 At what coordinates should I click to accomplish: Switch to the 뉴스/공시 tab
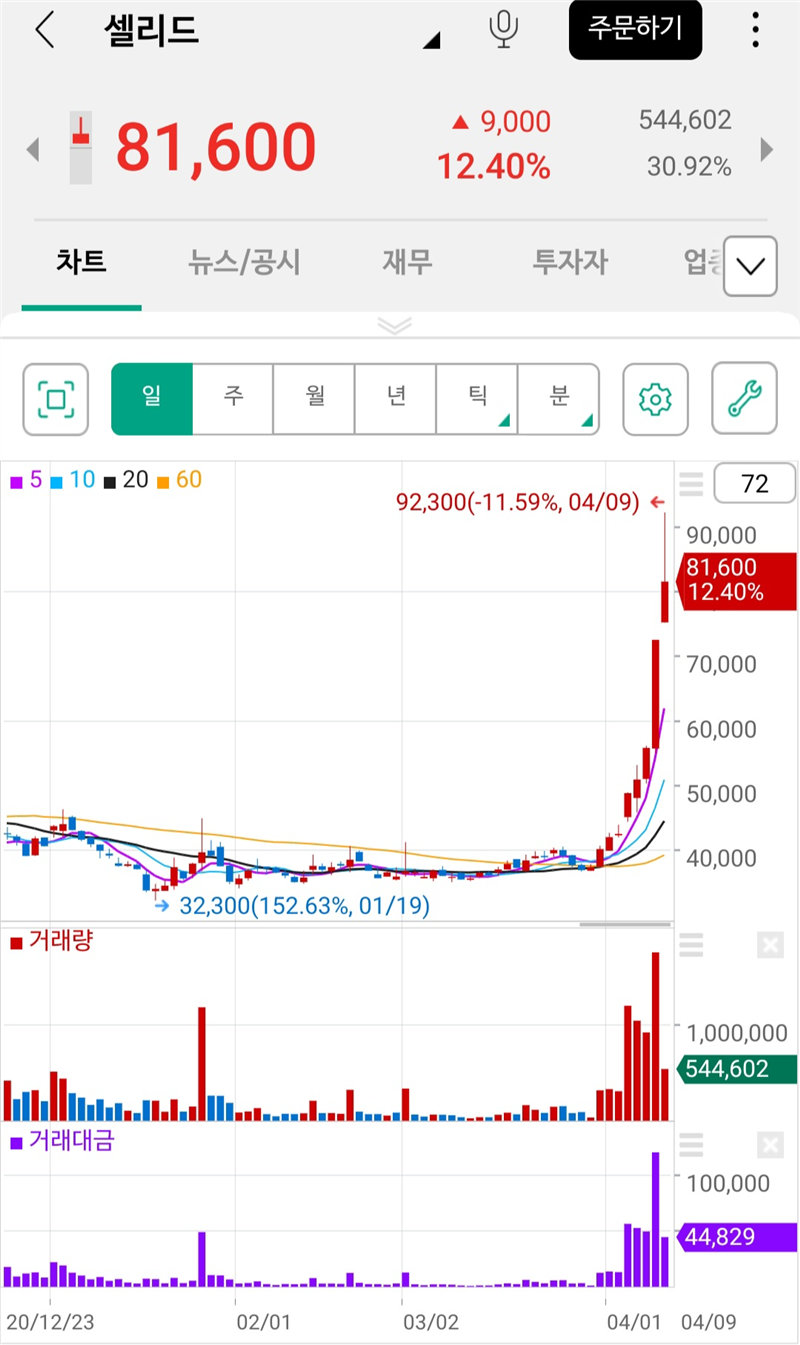(244, 263)
